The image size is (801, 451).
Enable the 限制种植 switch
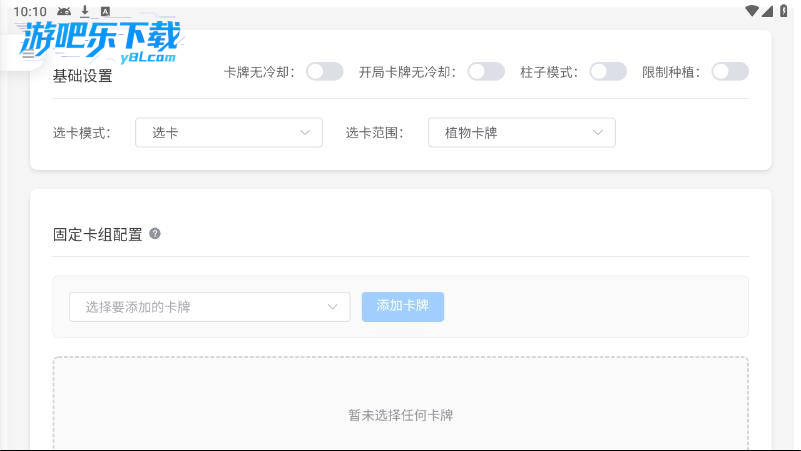click(x=730, y=72)
